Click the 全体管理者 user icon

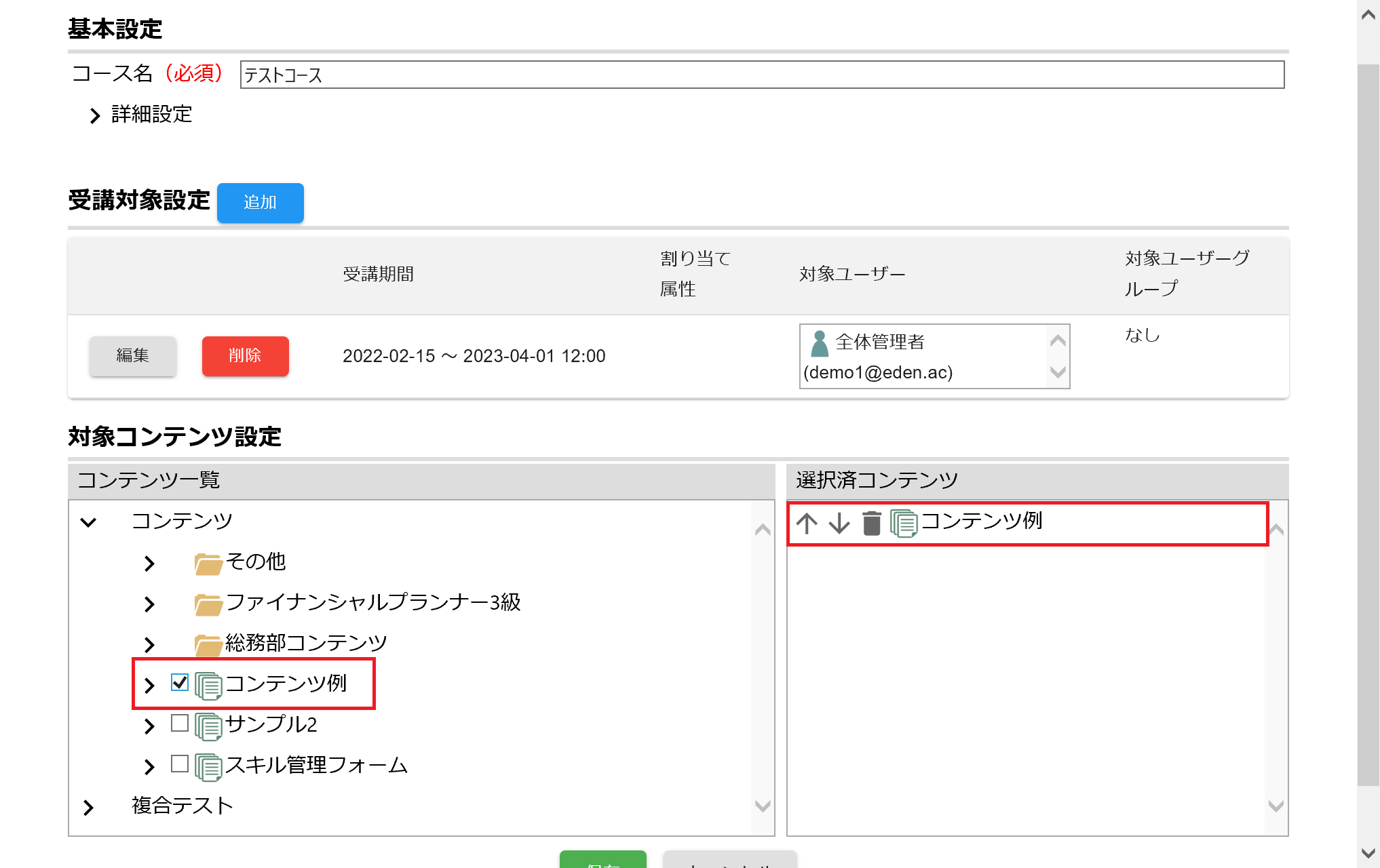click(820, 343)
